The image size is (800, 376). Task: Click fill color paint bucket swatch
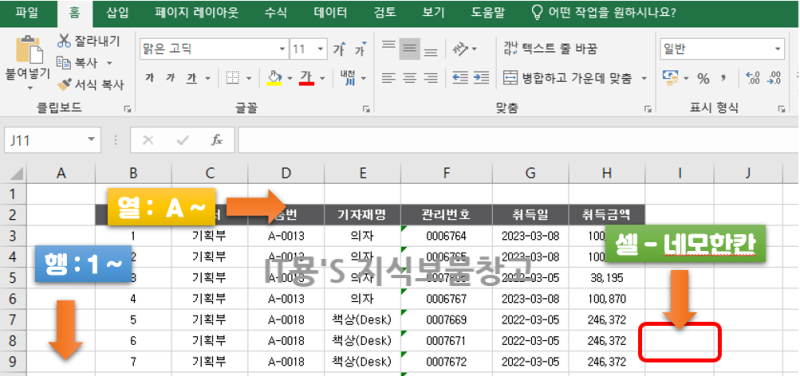click(x=274, y=79)
